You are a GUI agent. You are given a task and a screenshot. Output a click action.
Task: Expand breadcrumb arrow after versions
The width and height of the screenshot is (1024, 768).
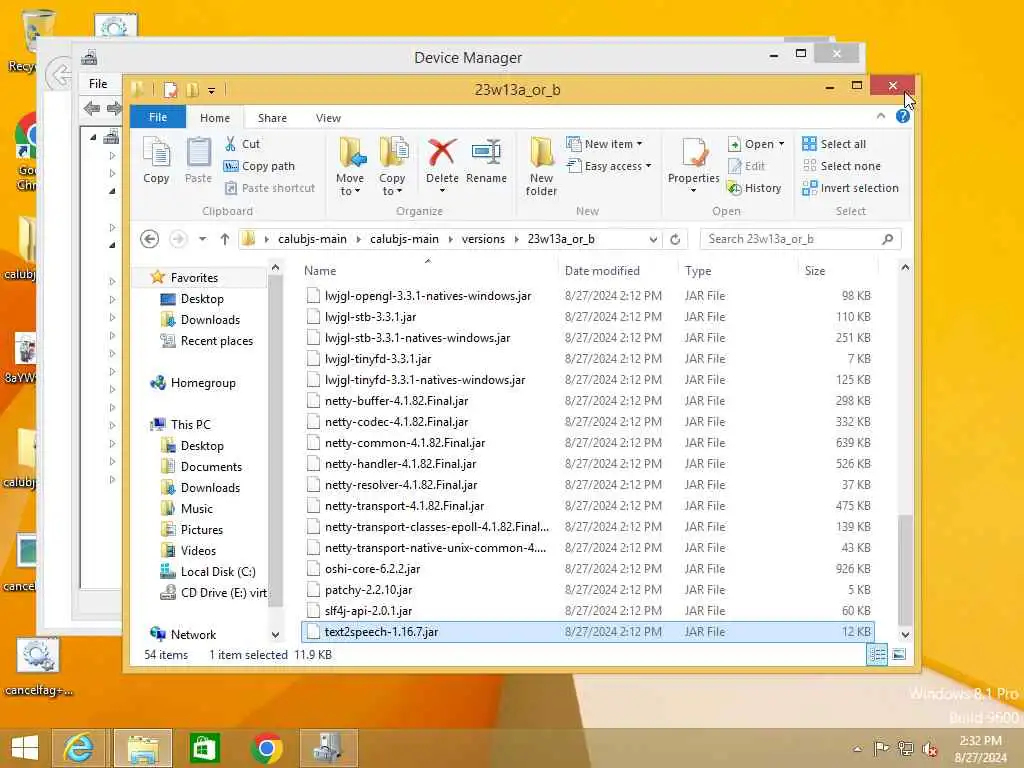(516, 239)
